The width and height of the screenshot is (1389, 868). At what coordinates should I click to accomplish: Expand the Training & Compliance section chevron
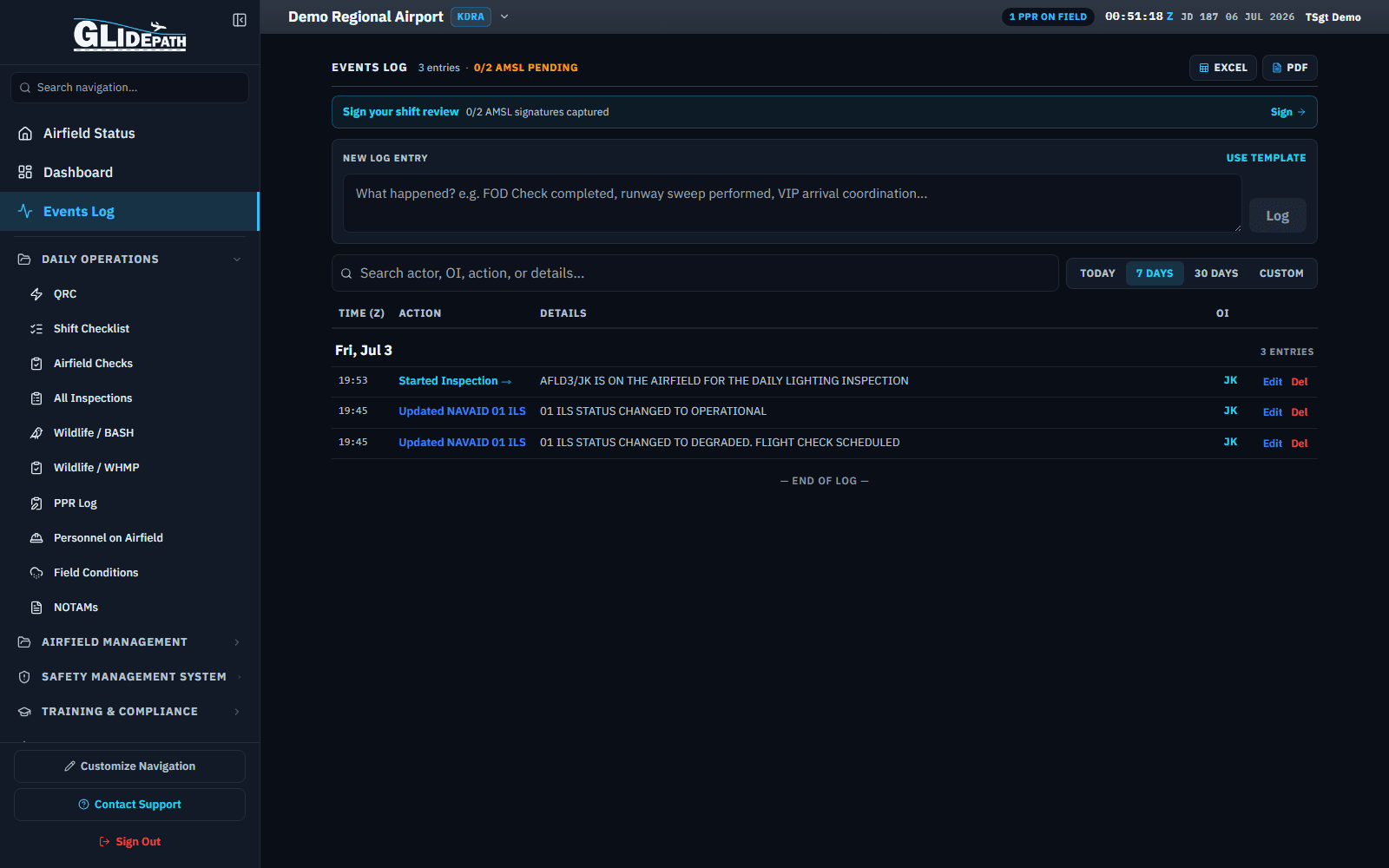coord(237,712)
